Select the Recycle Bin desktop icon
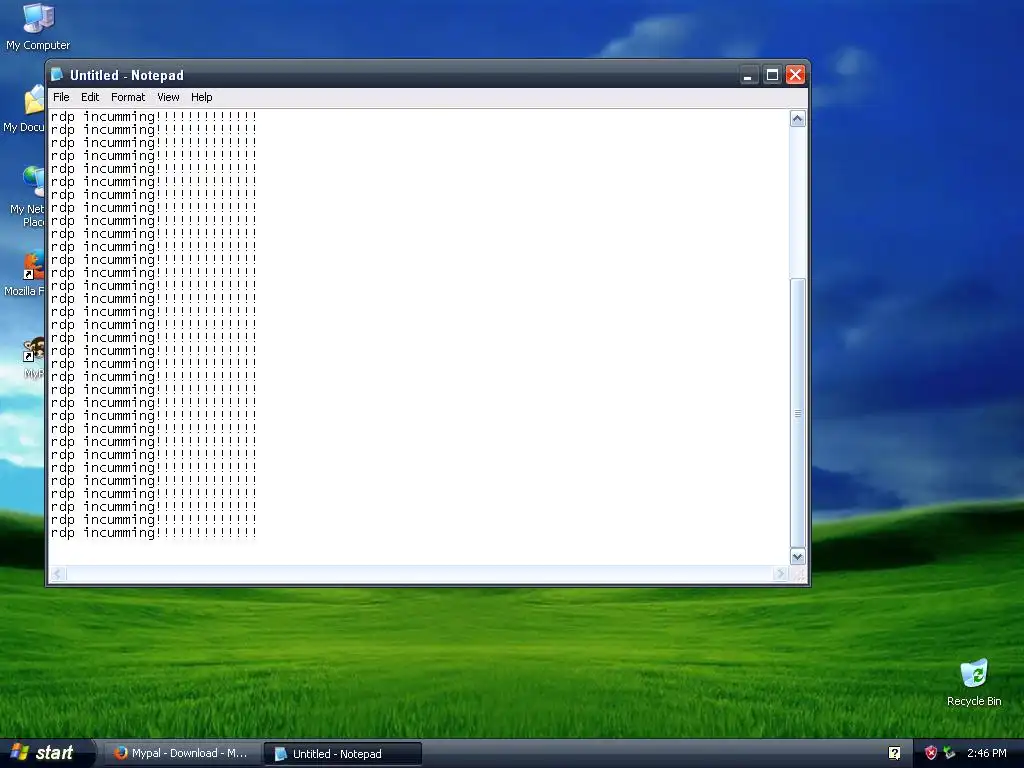1024x768 pixels. tap(974, 683)
